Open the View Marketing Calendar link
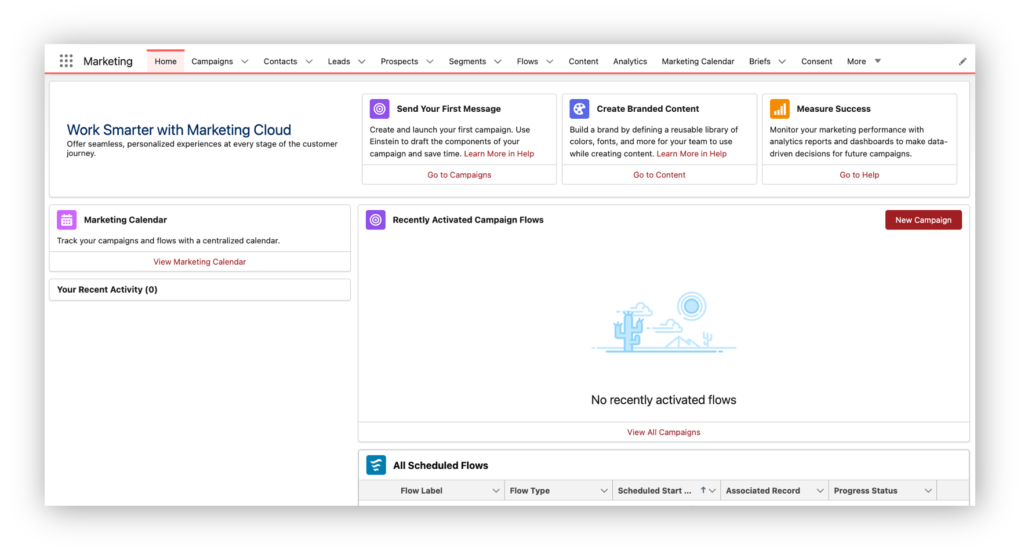 tap(199, 262)
